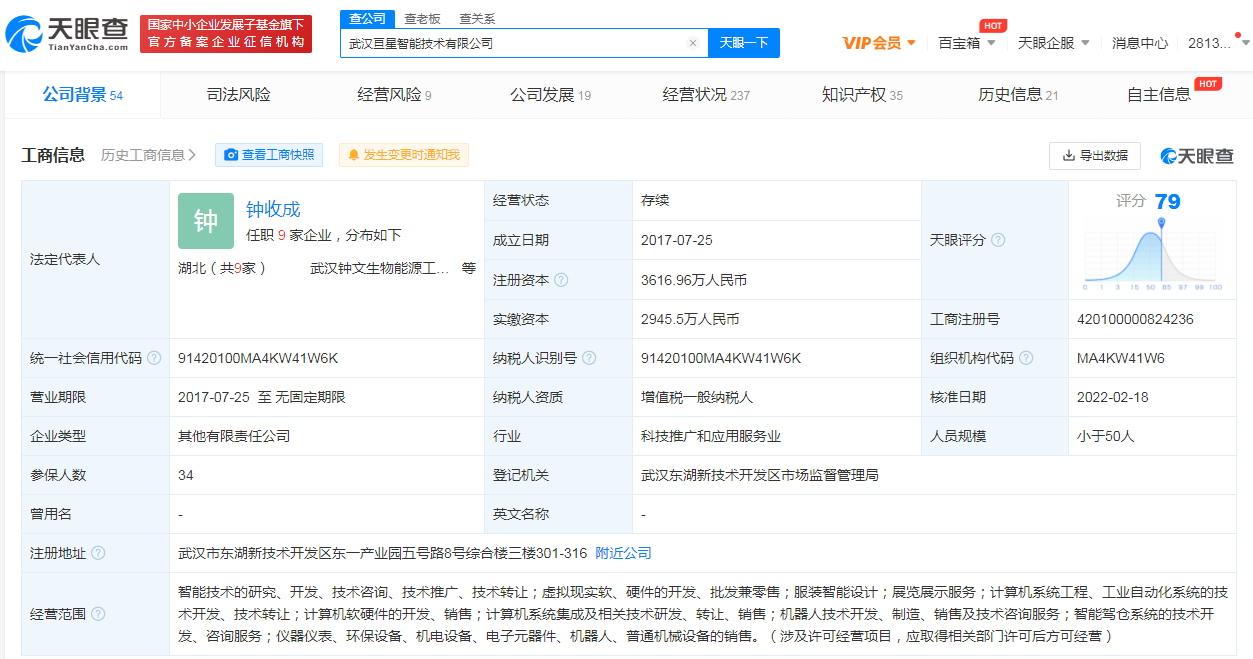Click the help icon beside 组织机构代码
The image size is (1253, 659).
(1026, 358)
